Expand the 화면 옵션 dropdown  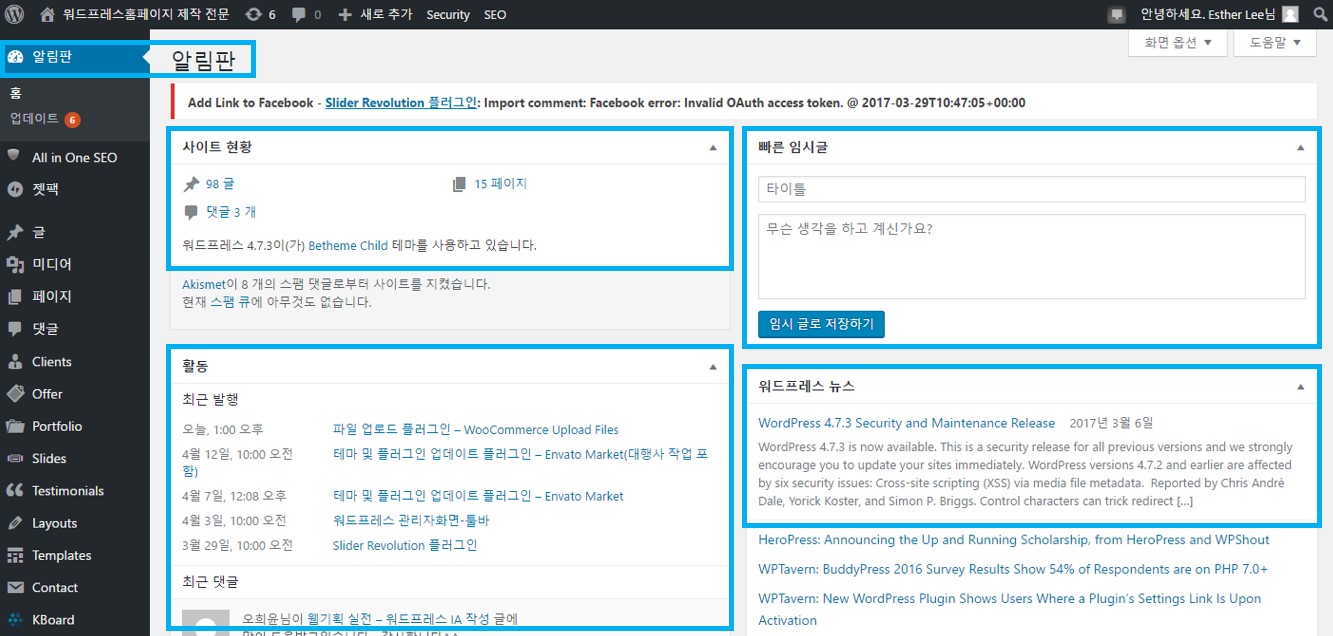(x=1177, y=43)
